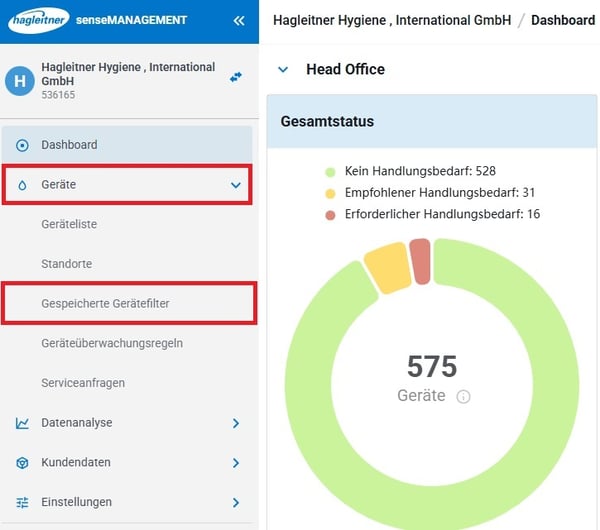The image size is (600, 530).
Task: Click the switch account arrows icon
Action: (236, 76)
